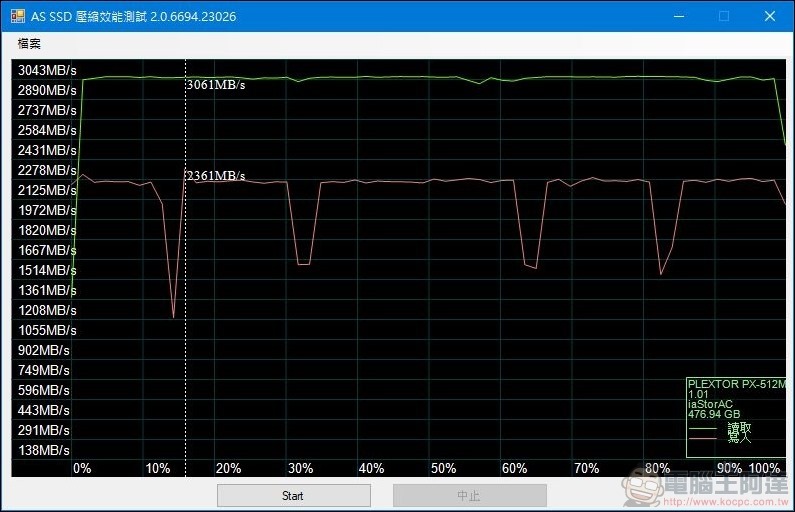Click the 443MB/s axis label
Screen dimensions: 795x512
pyautogui.click(x=44, y=410)
